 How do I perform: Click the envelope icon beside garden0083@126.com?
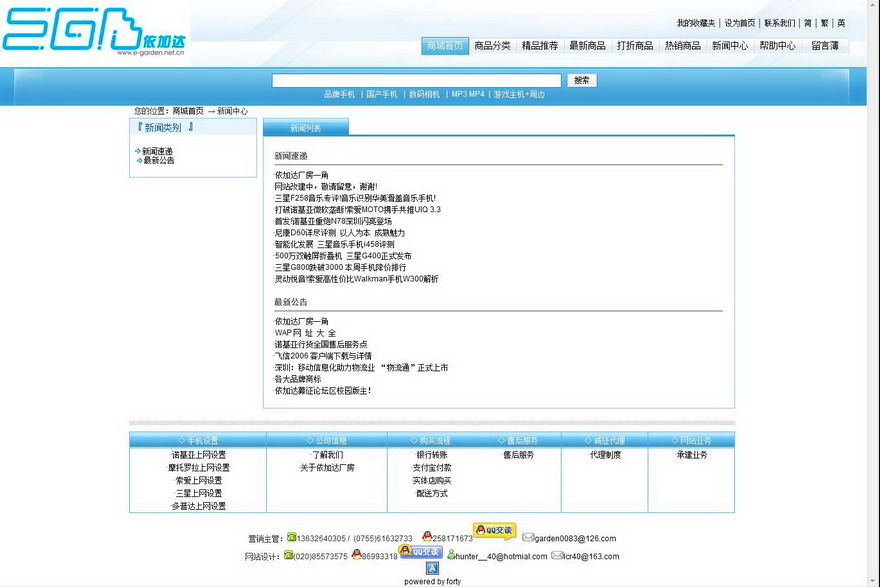tap(528, 537)
